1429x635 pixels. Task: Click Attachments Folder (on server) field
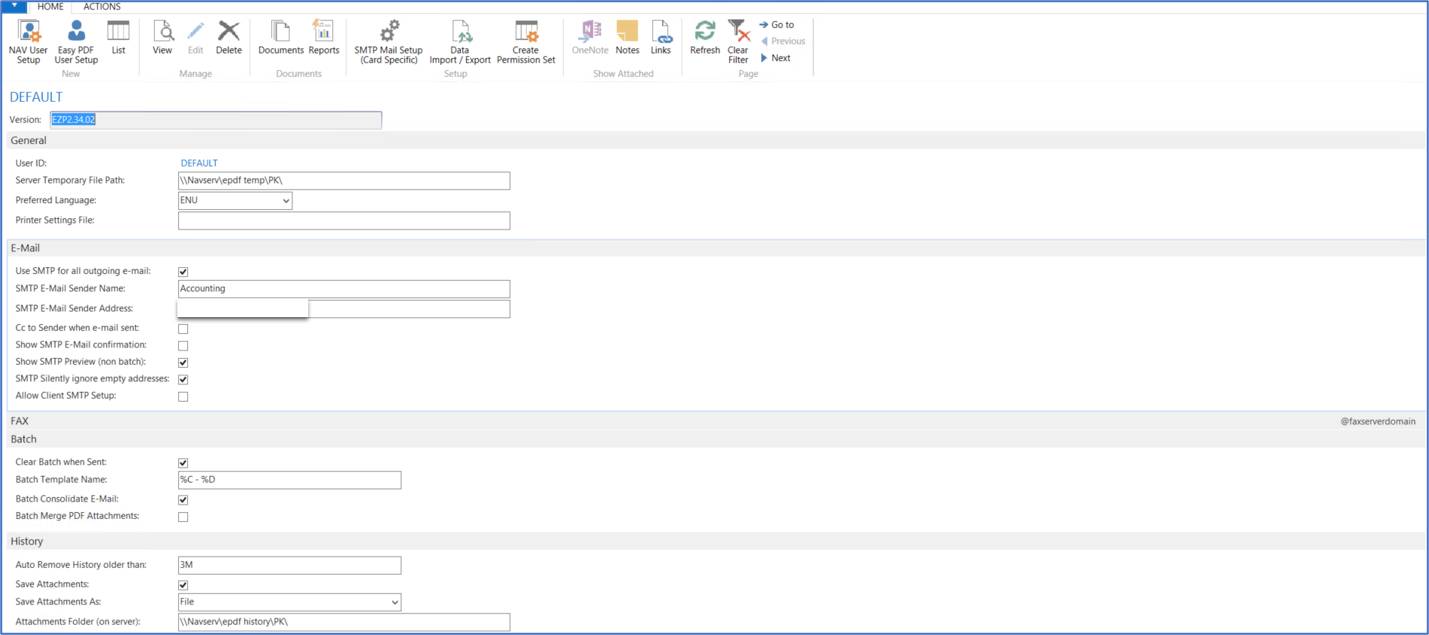click(344, 622)
